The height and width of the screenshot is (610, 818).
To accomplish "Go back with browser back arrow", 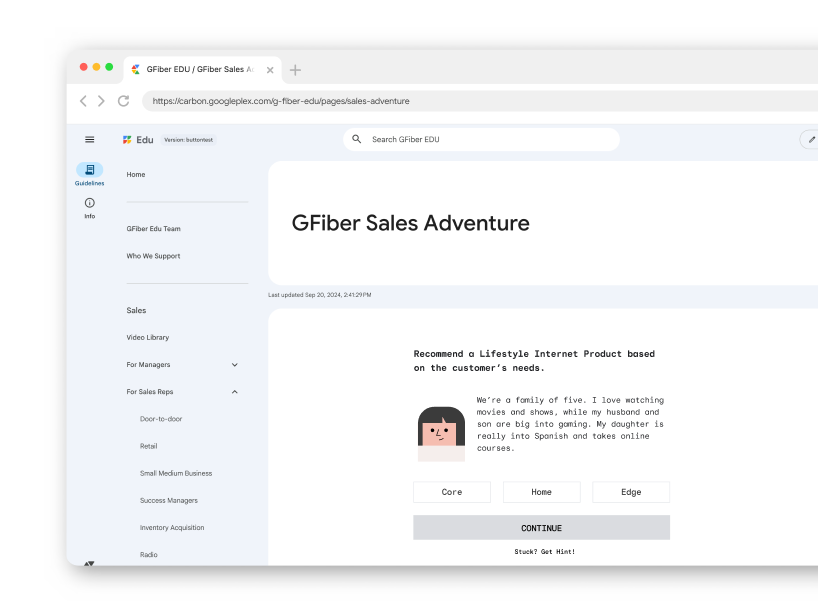I will (83, 101).
